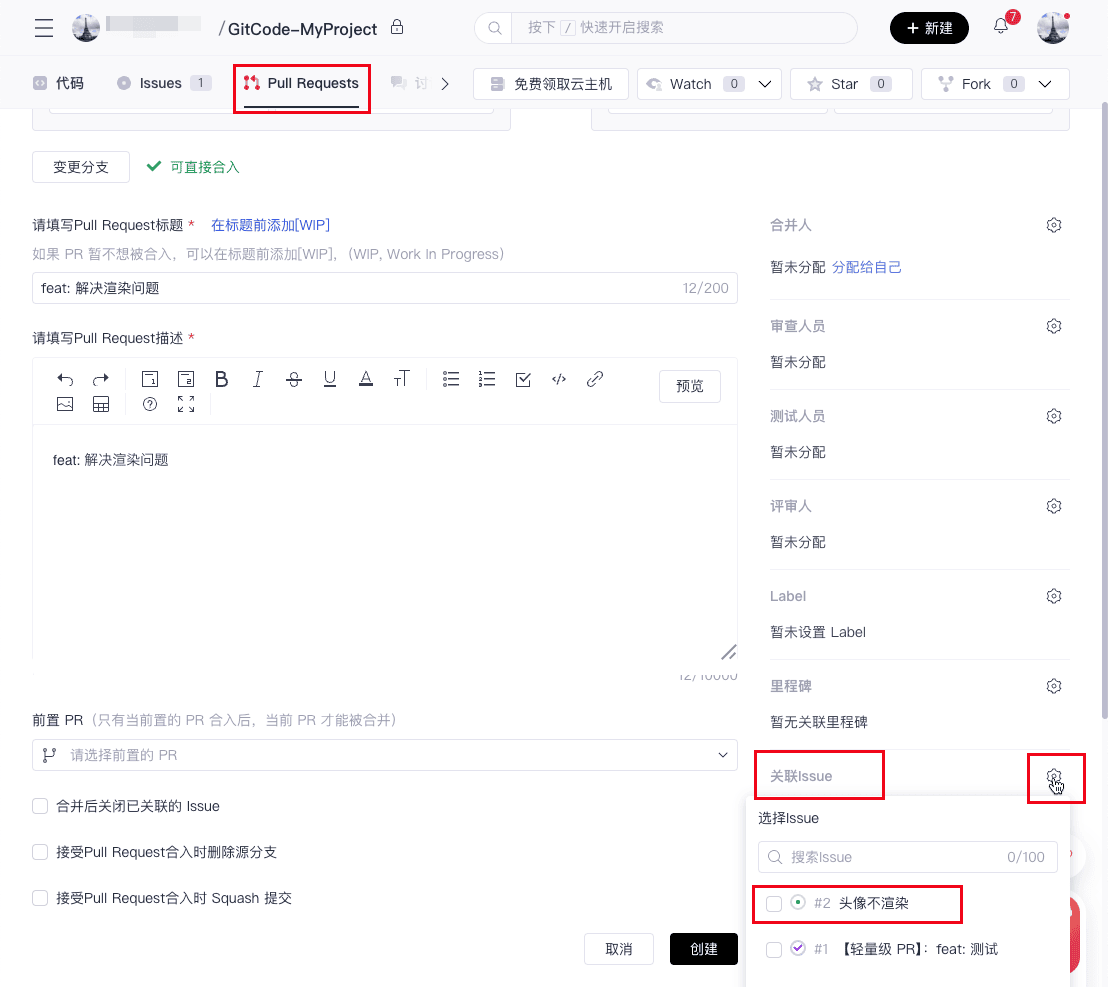Switch to the Issues tab
Screen dimensions: 1108x987
(160, 83)
